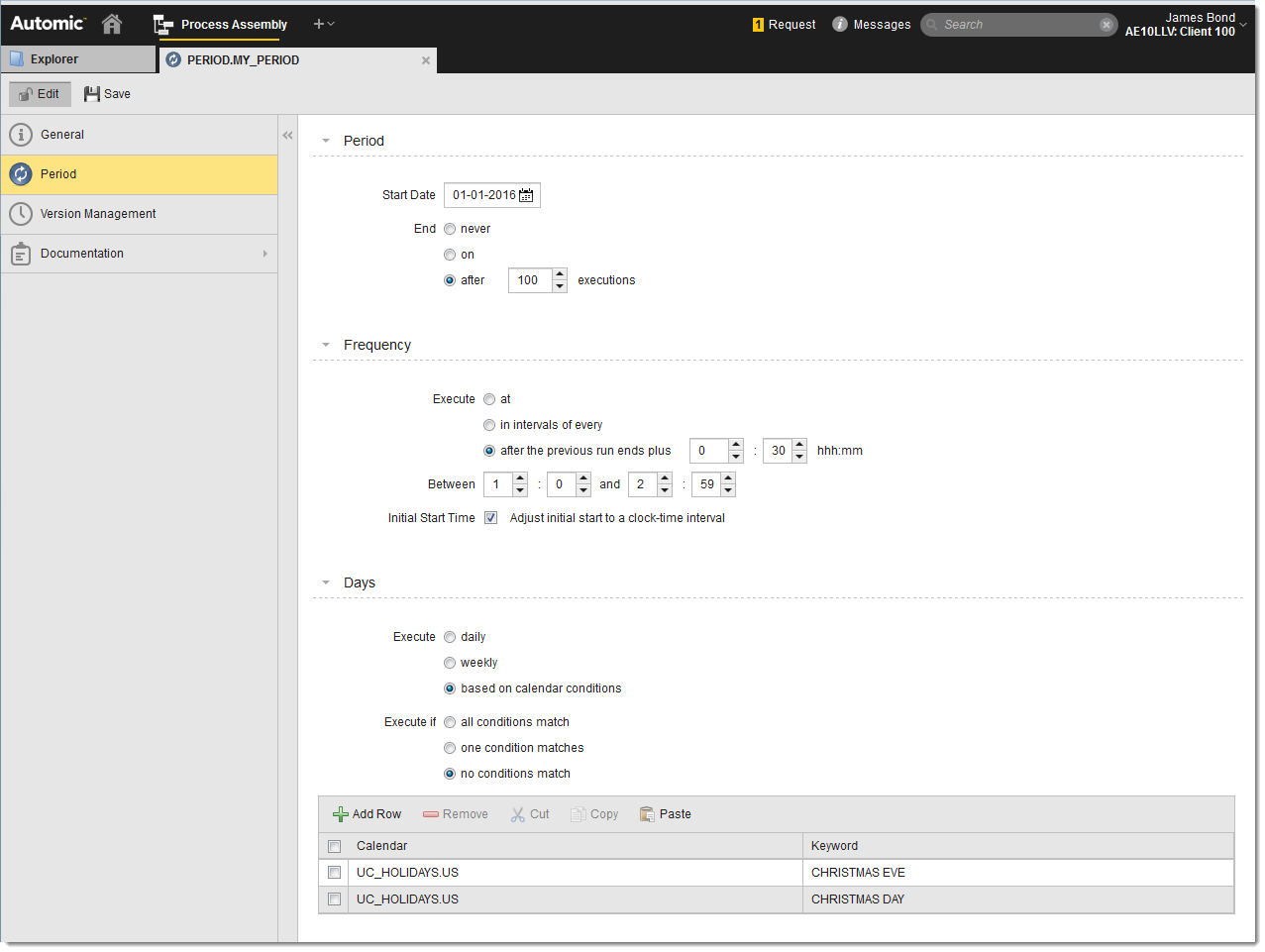
Task: Open the Messages panel via its info icon
Action: click(840, 24)
